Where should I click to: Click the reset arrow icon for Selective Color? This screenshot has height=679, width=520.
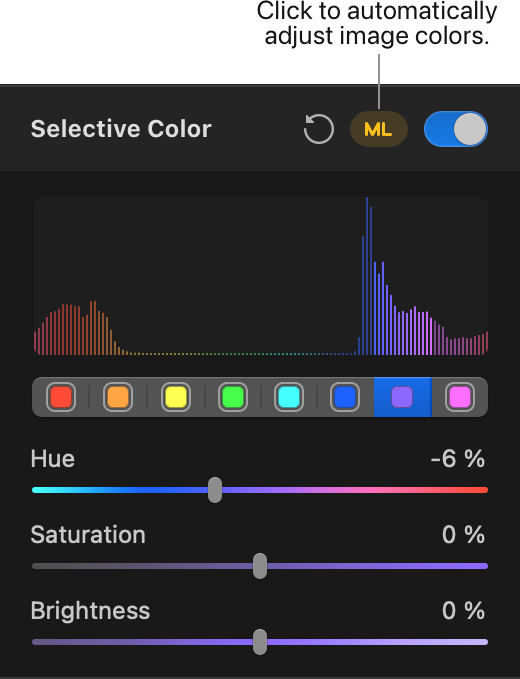click(319, 129)
